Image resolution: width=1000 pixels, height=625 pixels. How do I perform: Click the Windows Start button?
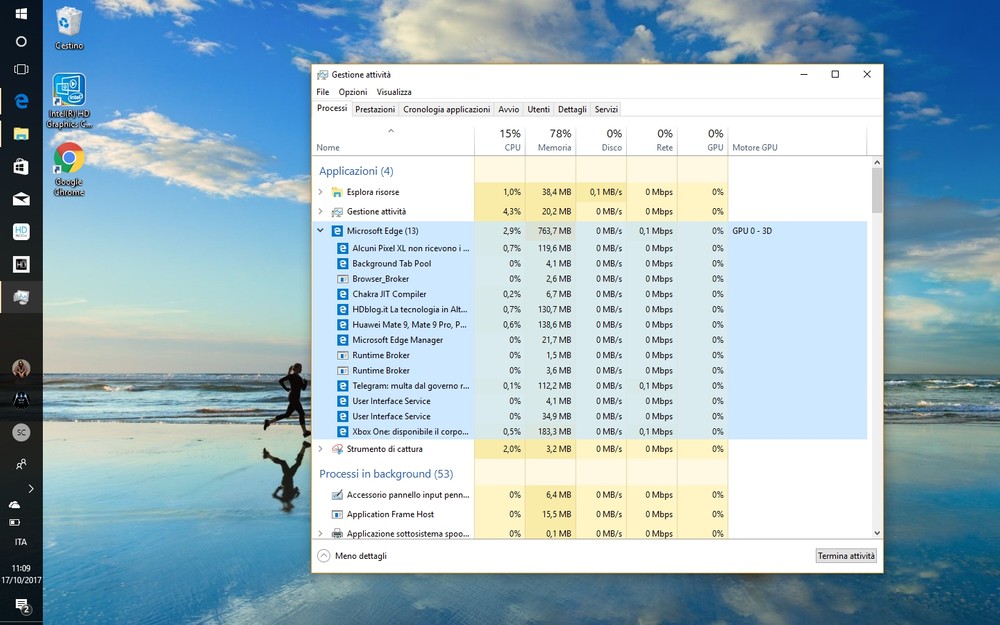pos(21,13)
